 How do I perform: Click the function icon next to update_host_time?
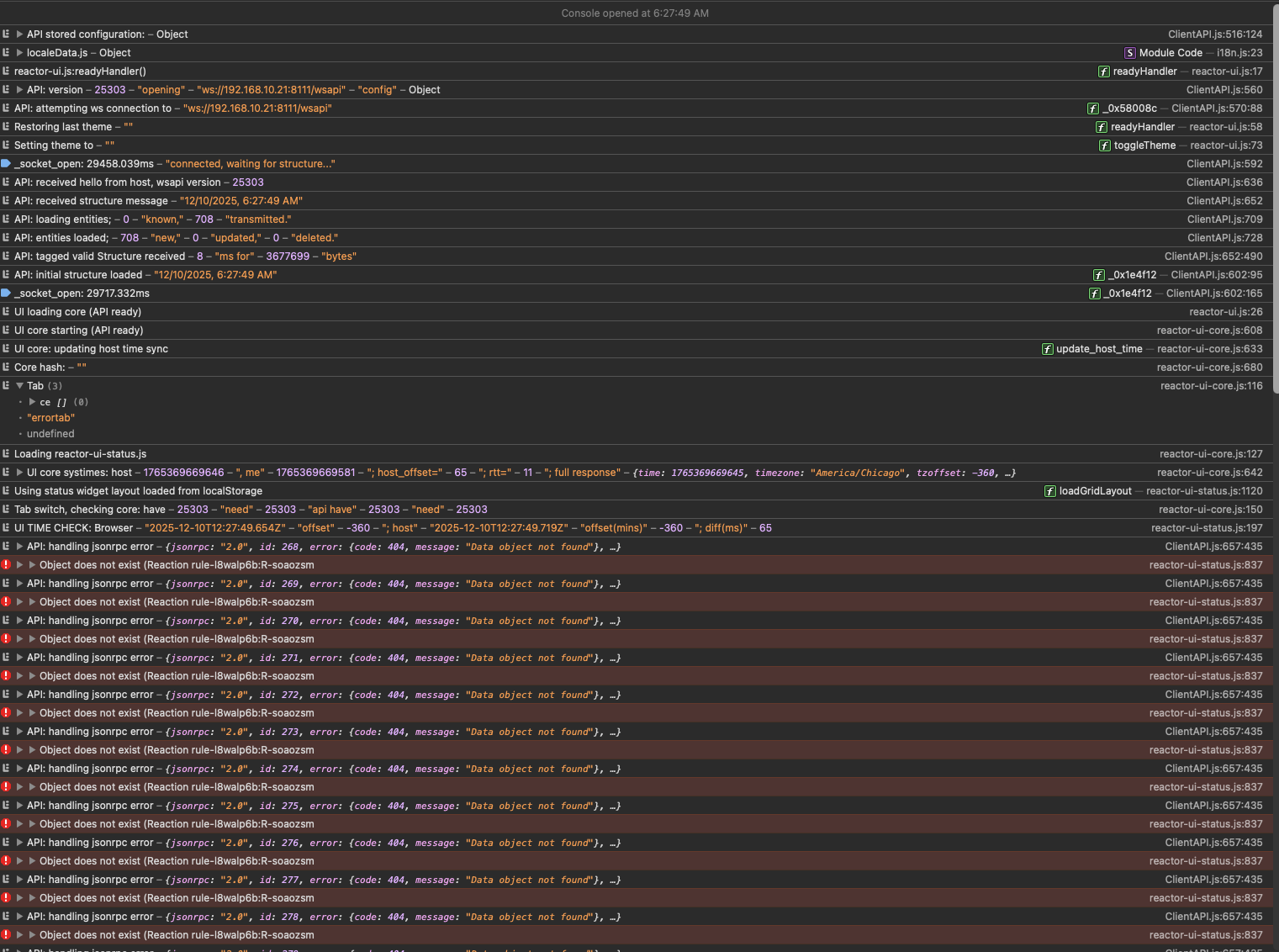pos(1048,349)
